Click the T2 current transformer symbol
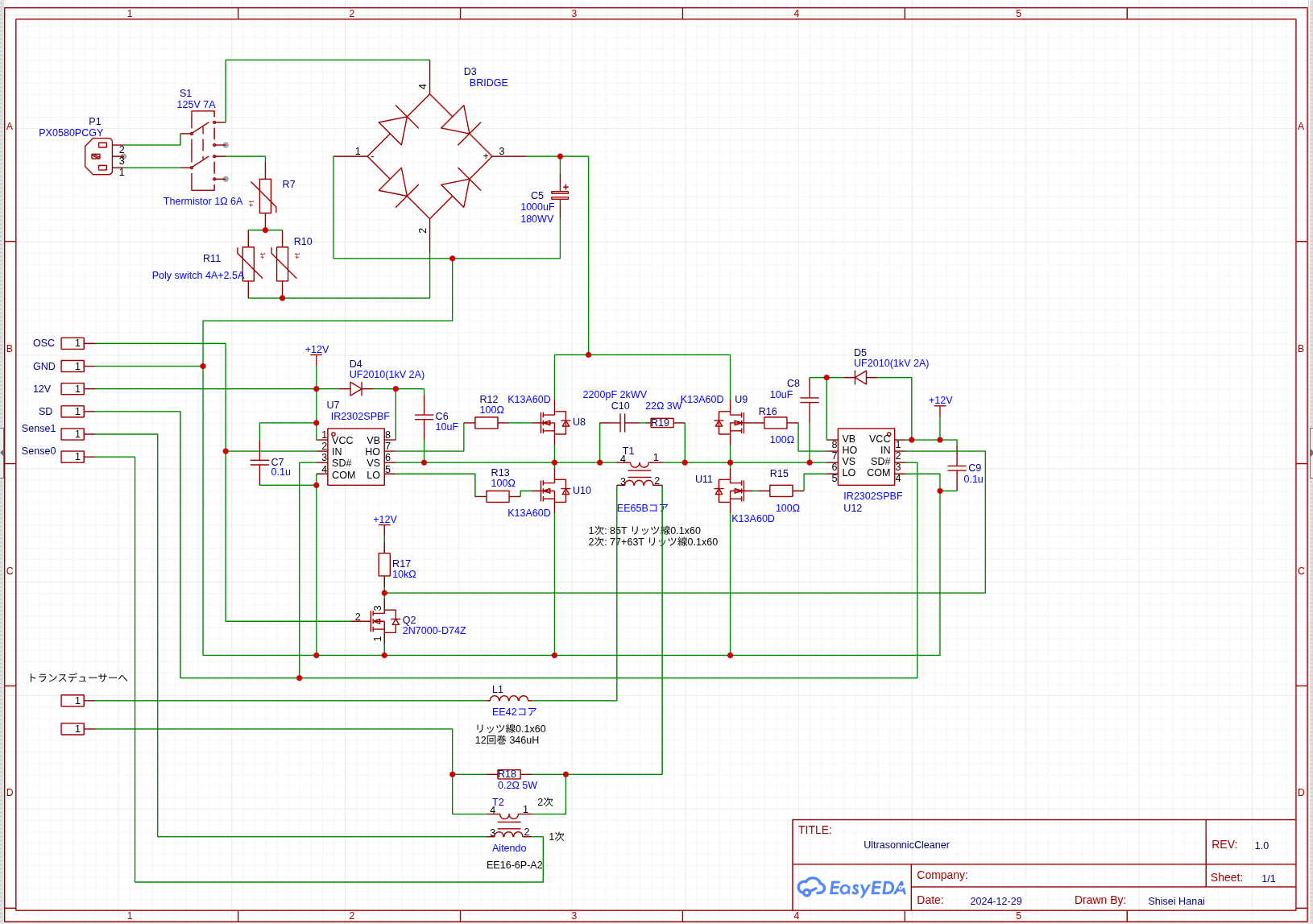1313x924 pixels. click(x=509, y=825)
